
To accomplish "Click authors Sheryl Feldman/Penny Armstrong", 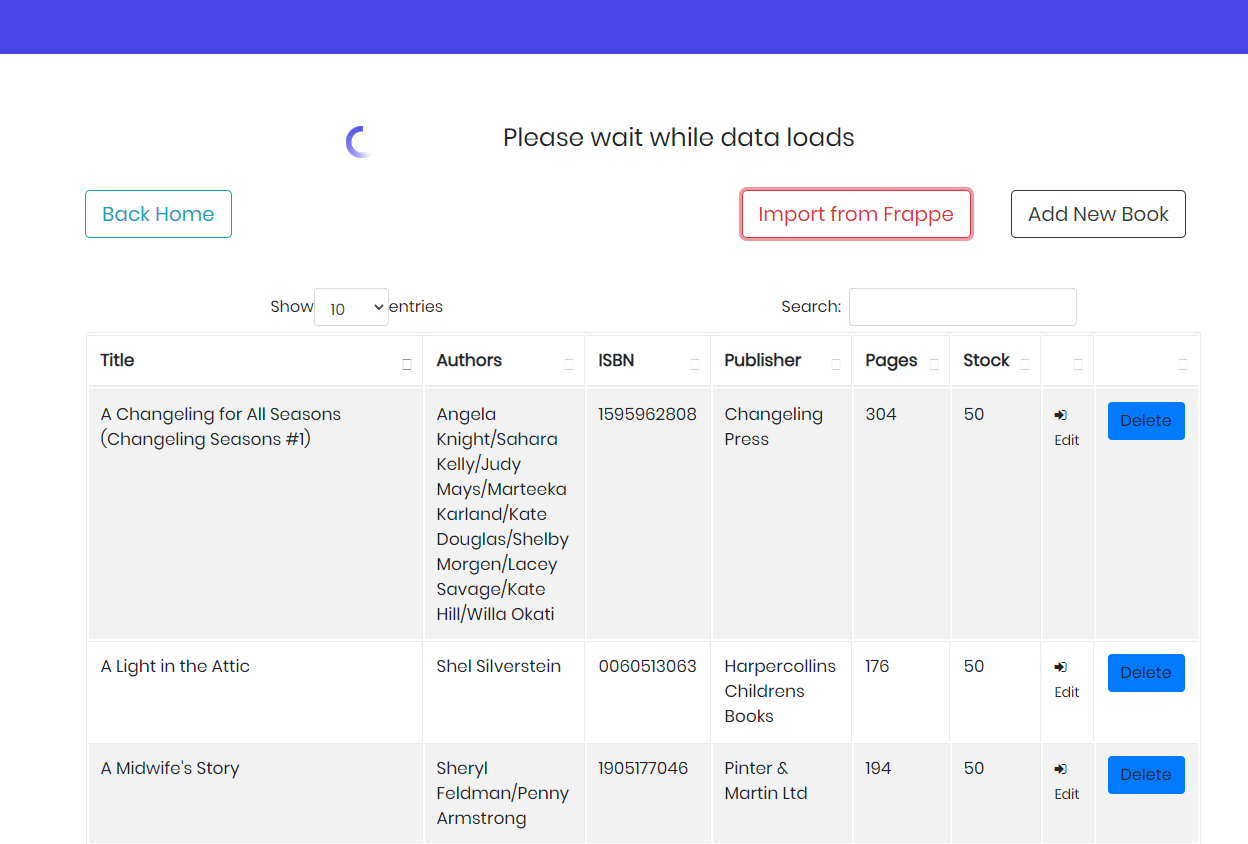I will pos(503,794).
